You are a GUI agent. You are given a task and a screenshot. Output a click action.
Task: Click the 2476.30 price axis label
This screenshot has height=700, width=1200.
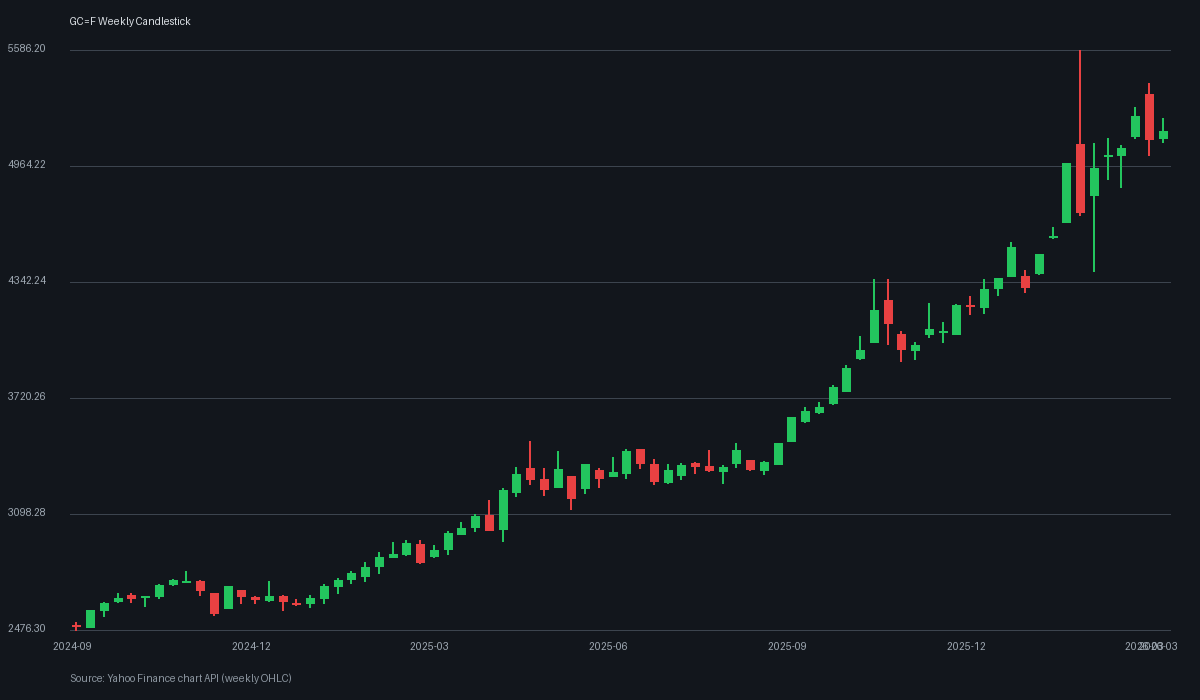28,628
